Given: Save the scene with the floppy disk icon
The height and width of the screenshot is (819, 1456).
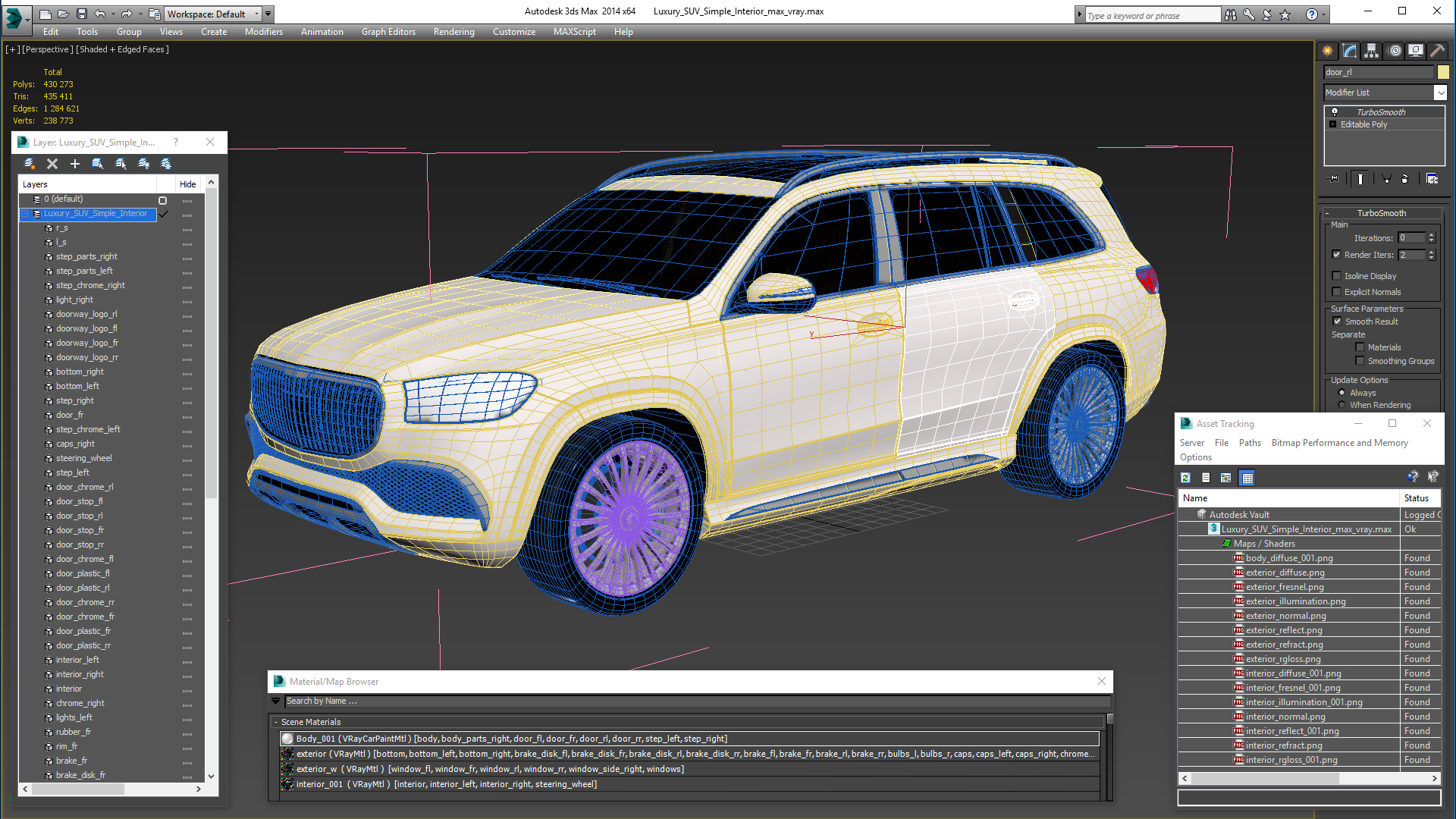Looking at the screenshot, I should click(x=82, y=14).
